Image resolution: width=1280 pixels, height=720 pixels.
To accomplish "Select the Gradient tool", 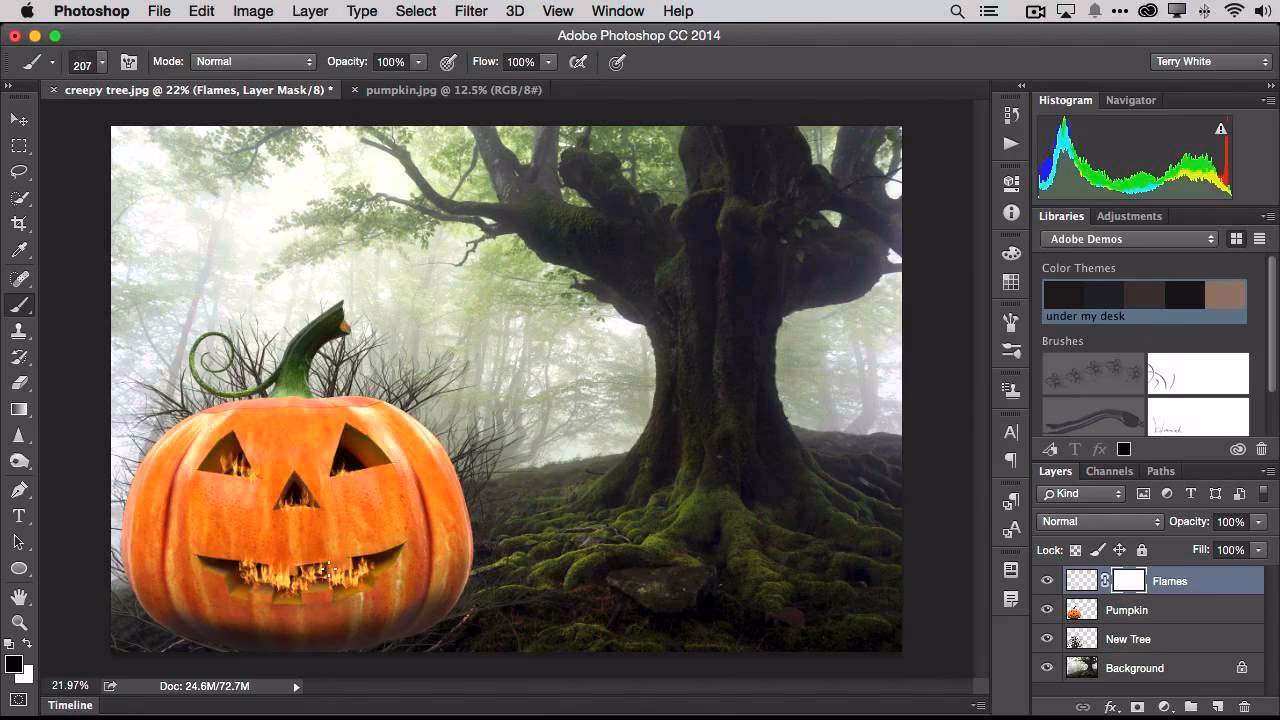I will 20,409.
